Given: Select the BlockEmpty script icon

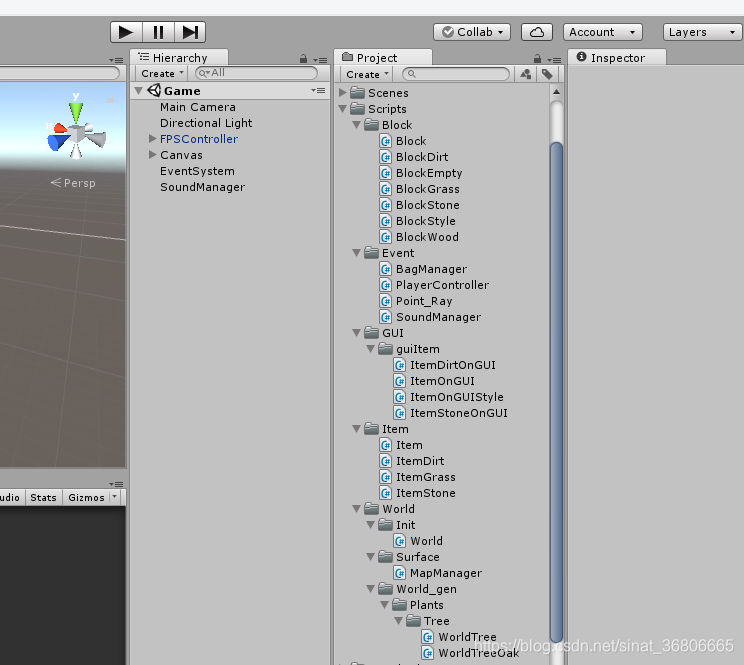Looking at the screenshot, I should 386,173.
